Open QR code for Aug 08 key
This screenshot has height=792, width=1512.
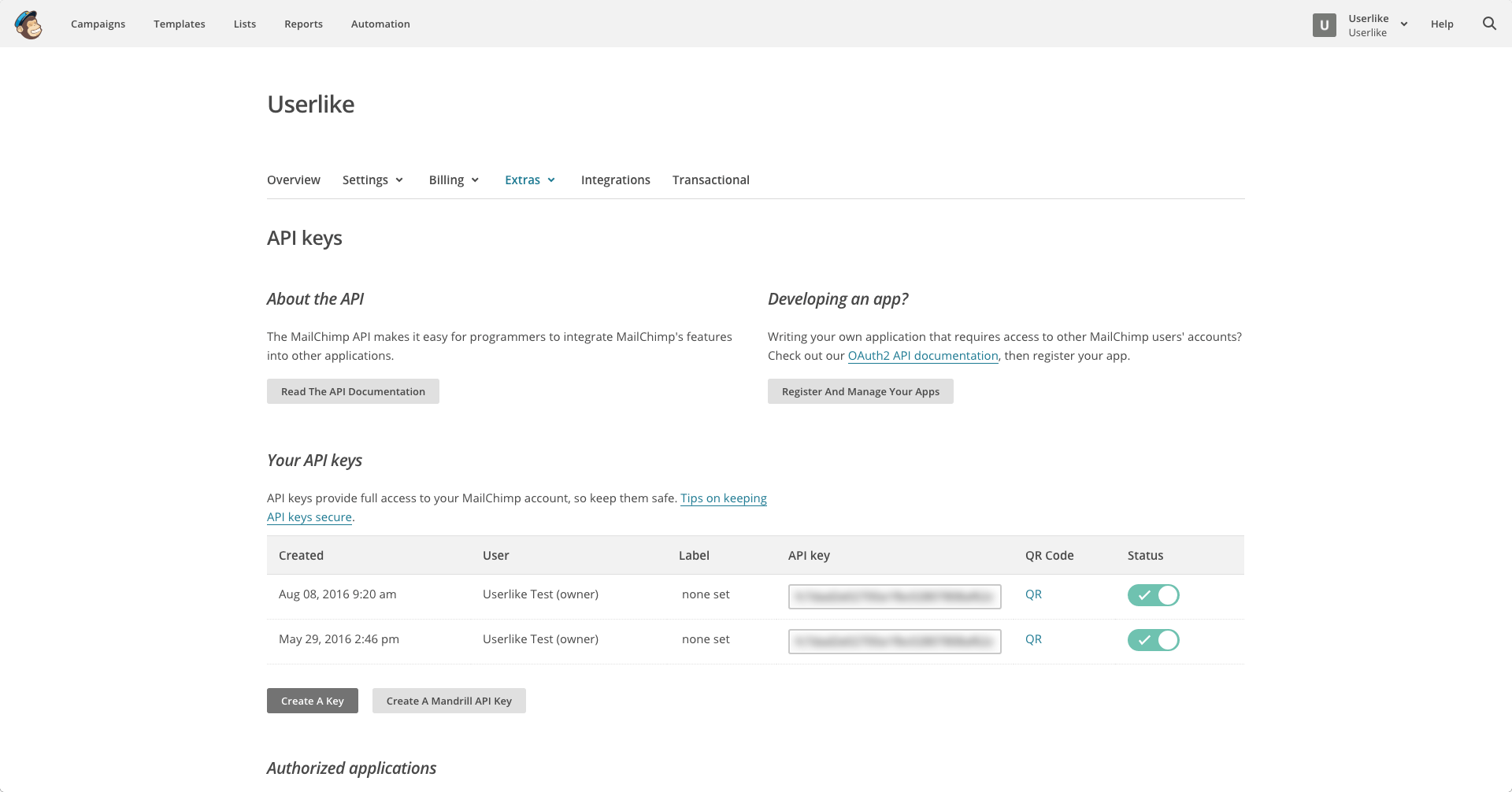[1033, 594]
